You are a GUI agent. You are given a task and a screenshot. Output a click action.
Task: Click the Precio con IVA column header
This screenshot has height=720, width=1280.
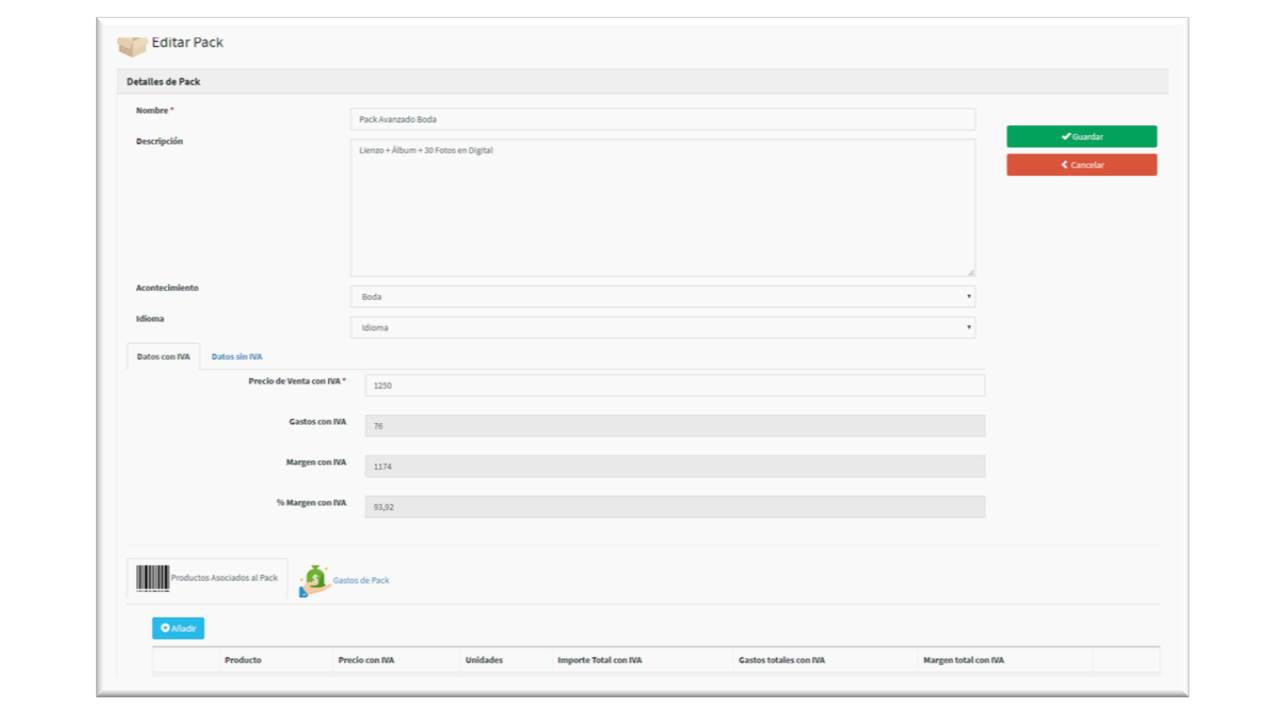pos(366,660)
